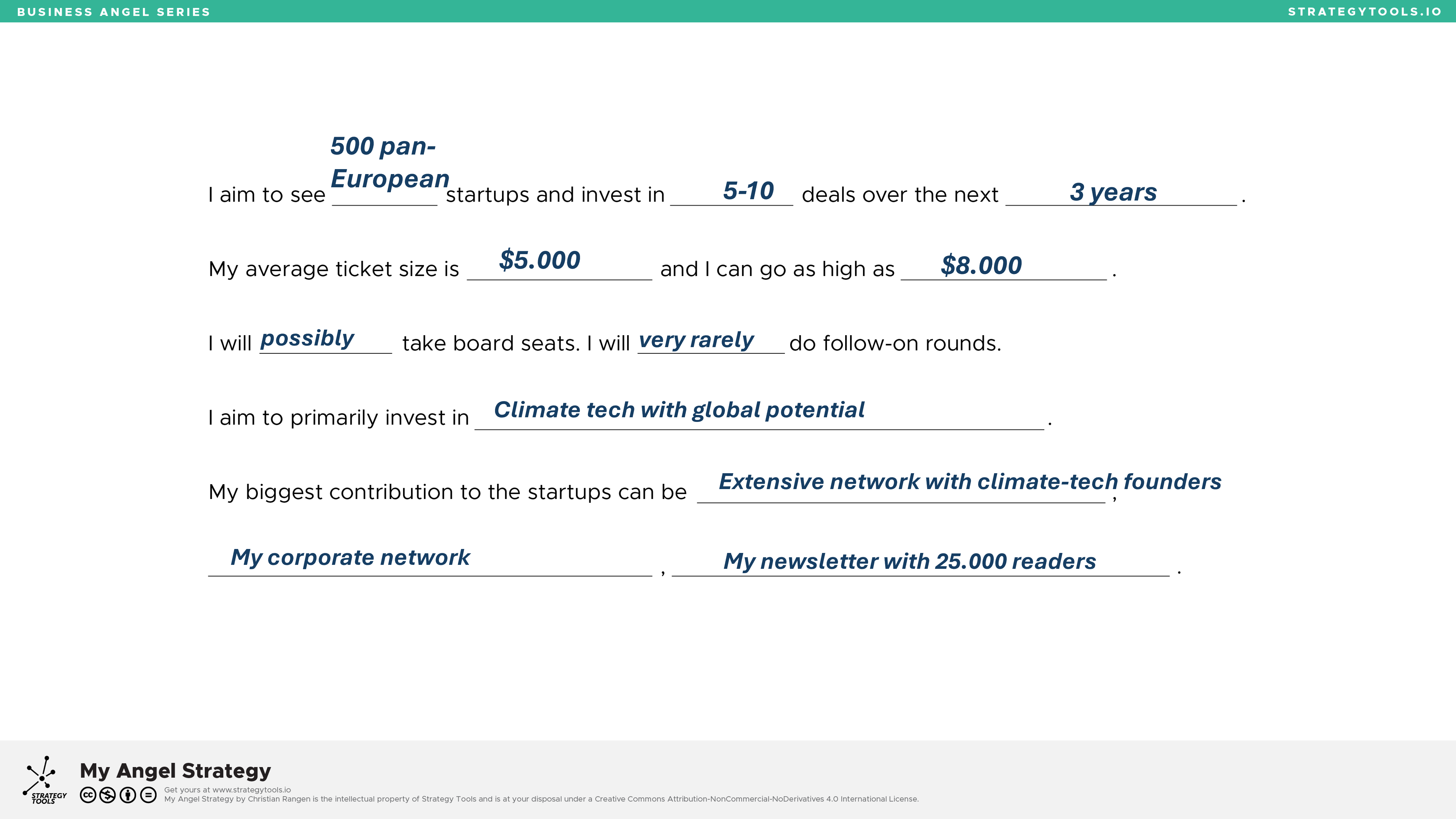Viewport: 1456px width, 819px height.
Task: Click the "3 years" timeframe field
Action: pyautogui.click(x=1113, y=192)
